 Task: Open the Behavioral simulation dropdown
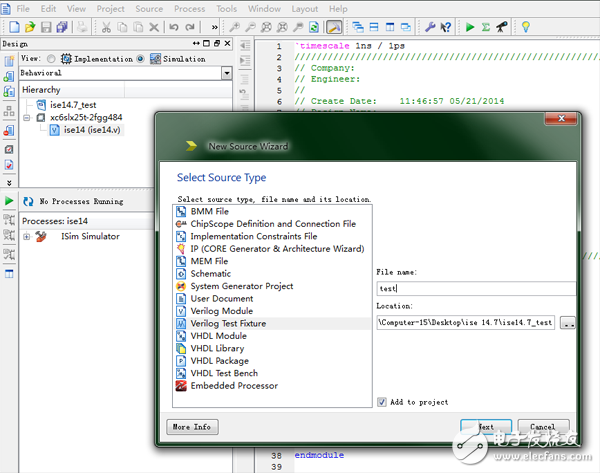(227, 73)
